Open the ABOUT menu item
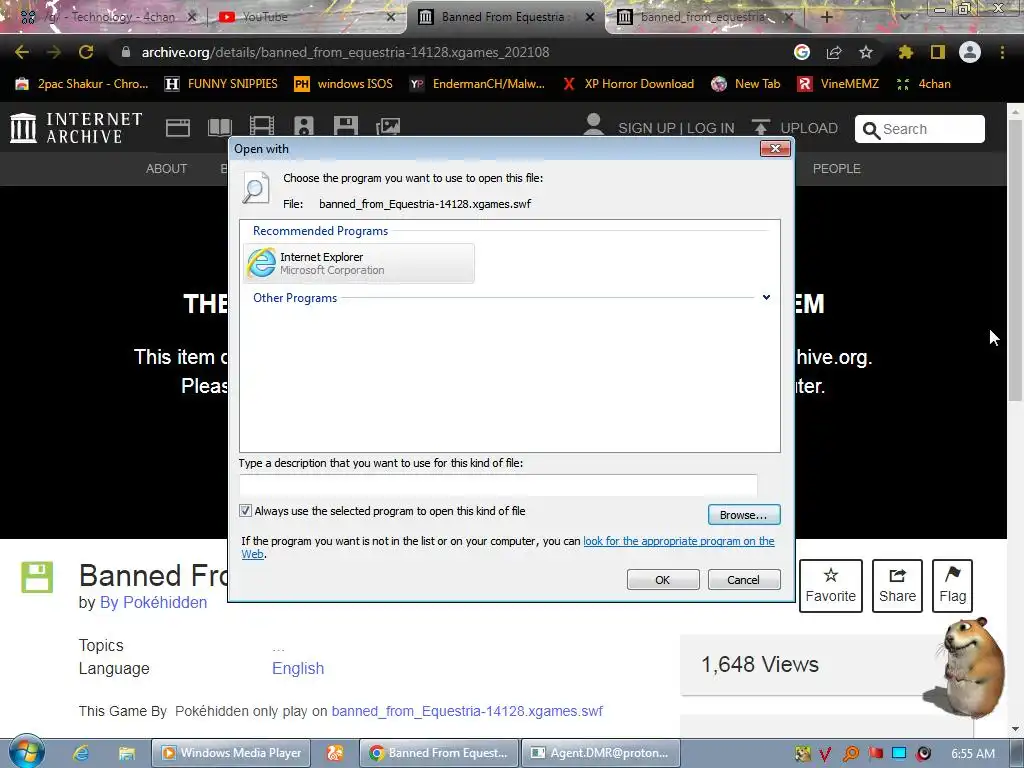The width and height of the screenshot is (1024, 768). coord(166,168)
